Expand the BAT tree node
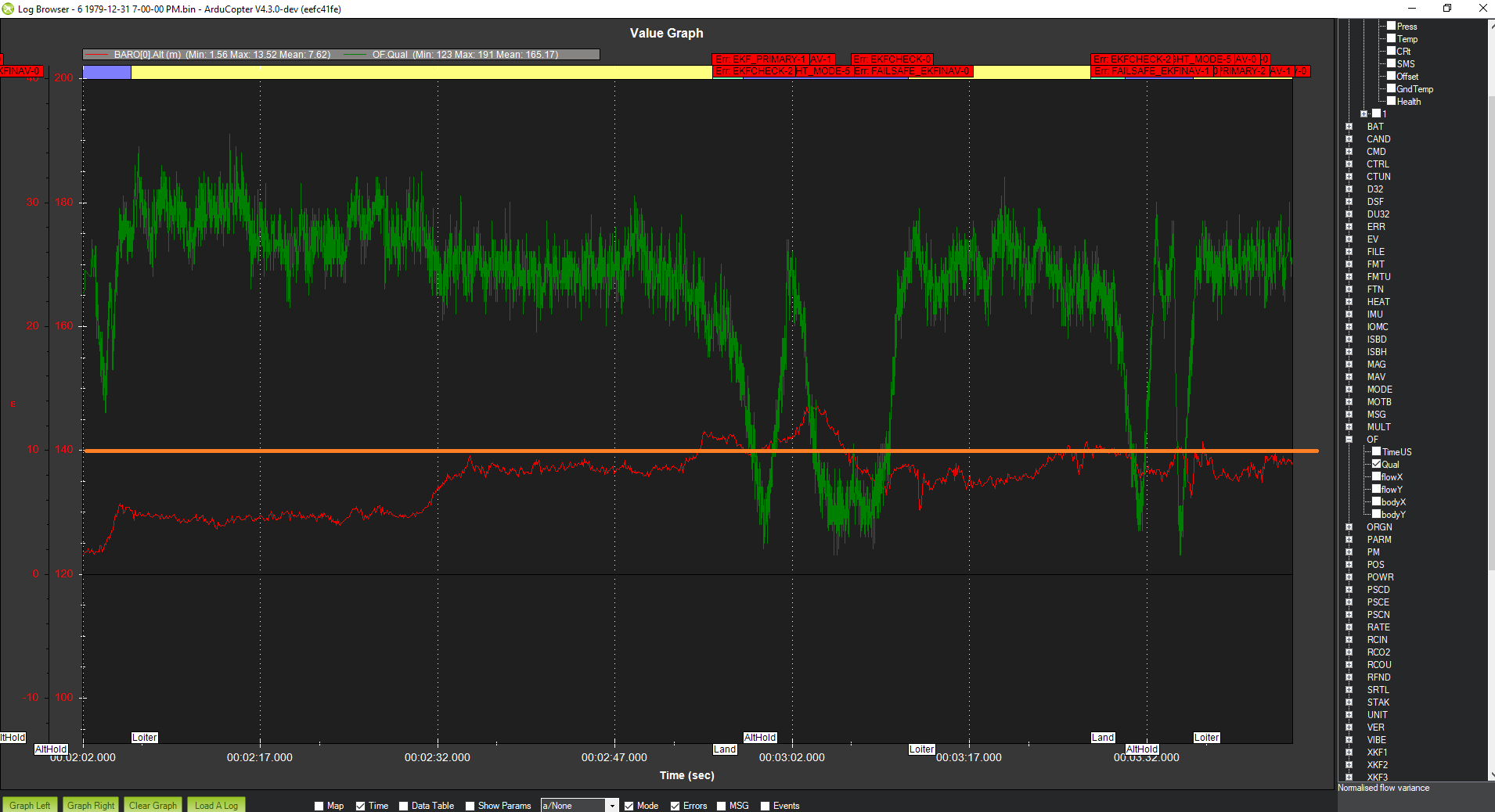1495x812 pixels. (1349, 127)
